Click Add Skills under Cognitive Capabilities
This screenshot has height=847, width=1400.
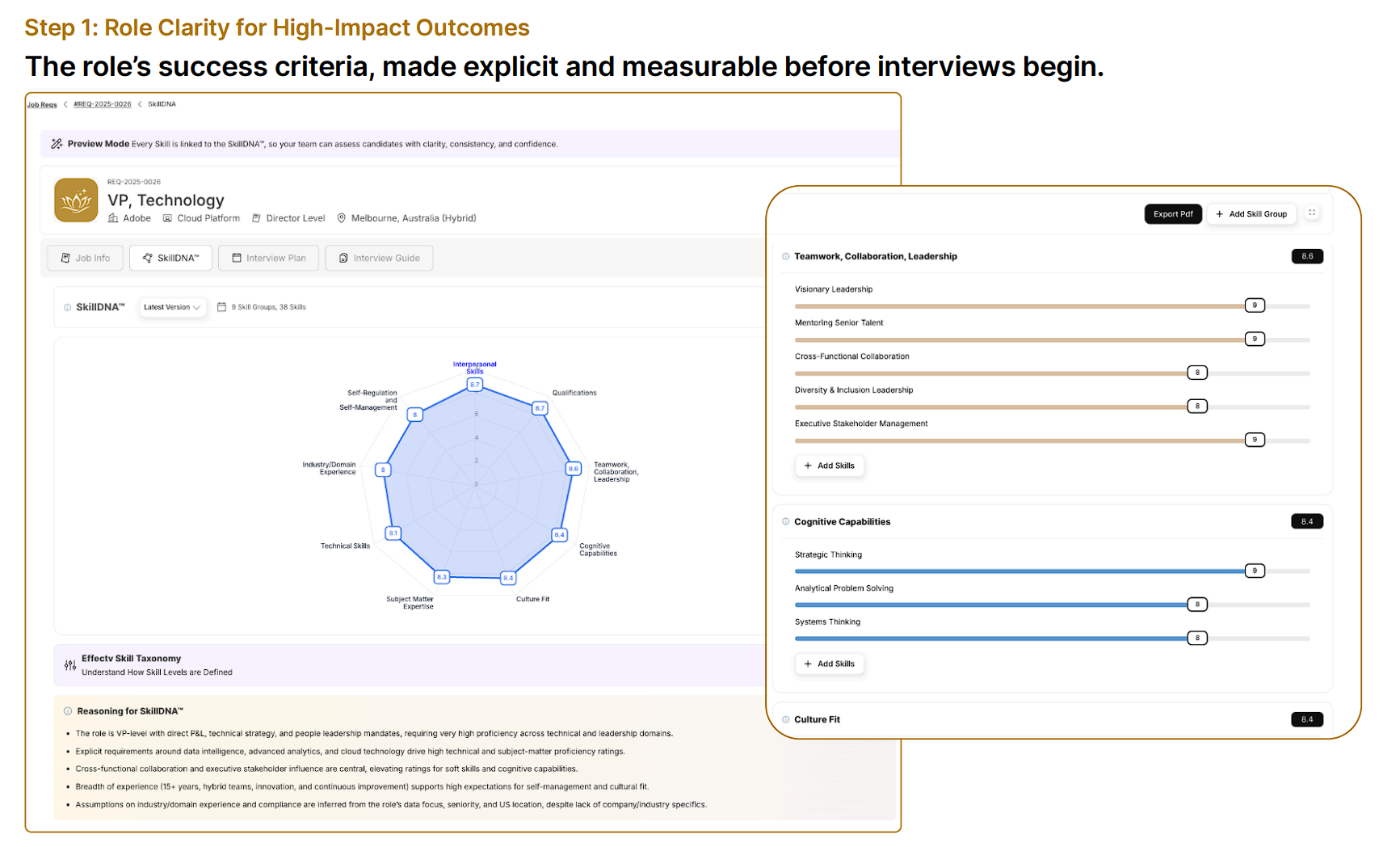click(x=829, y=664)
